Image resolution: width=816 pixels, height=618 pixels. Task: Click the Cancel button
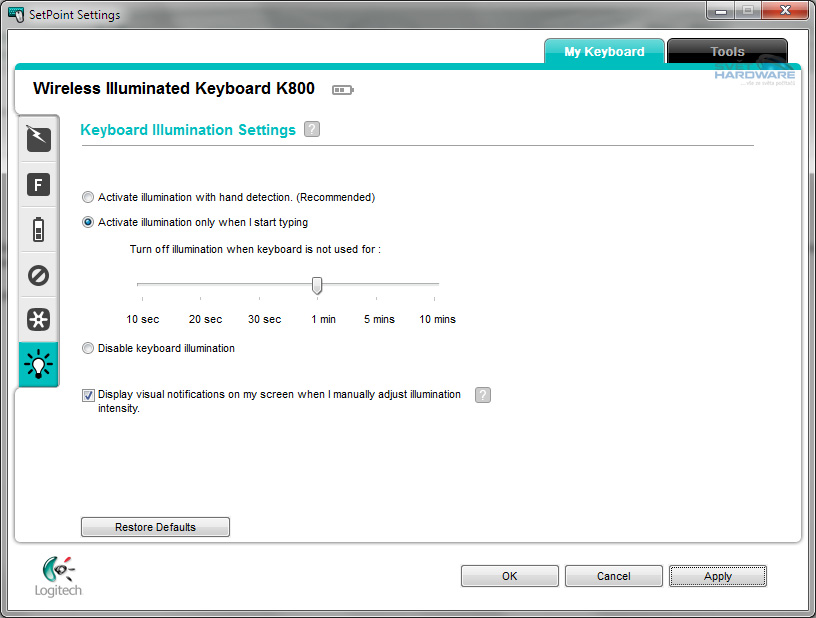[613, 576]
